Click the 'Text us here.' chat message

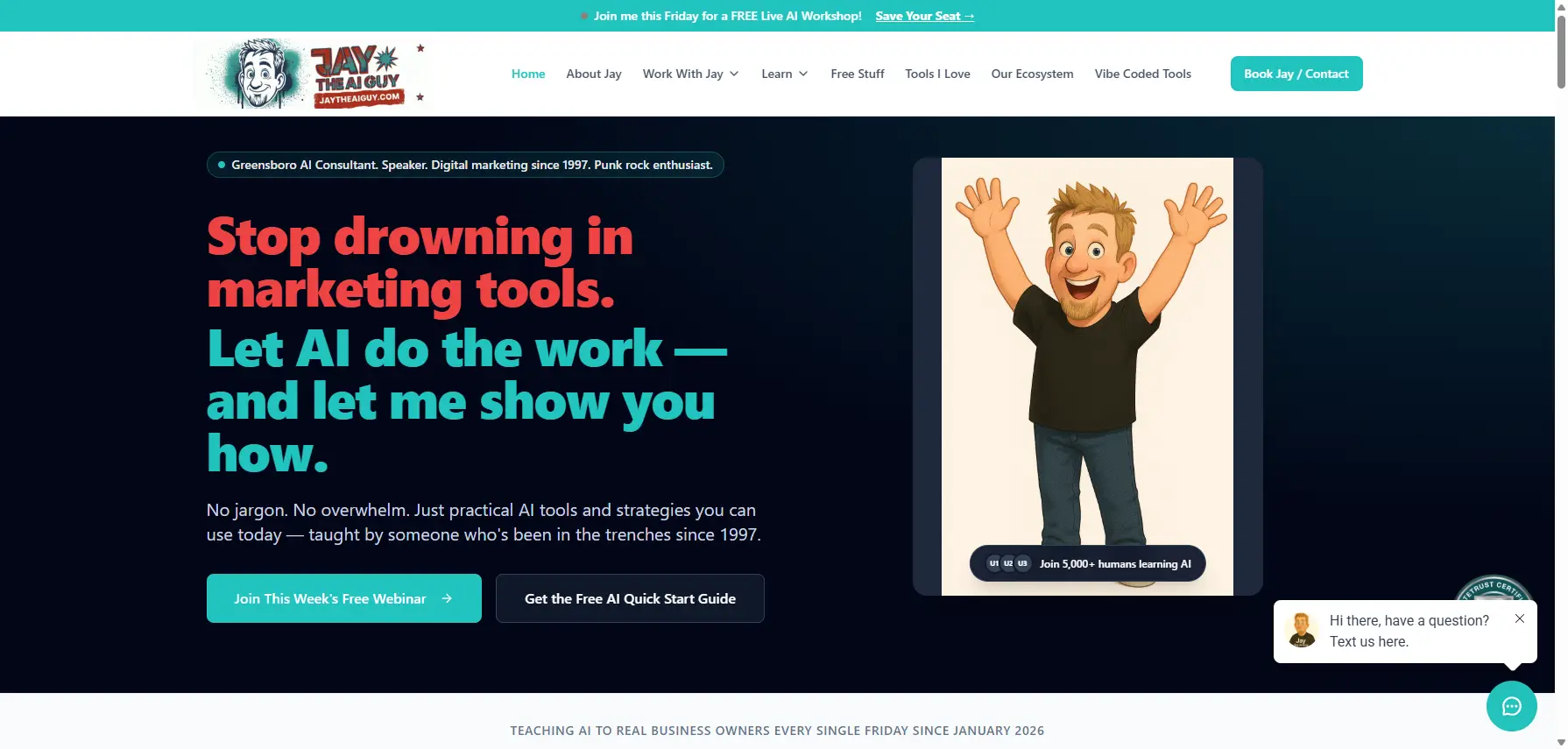click(1369, 641)
